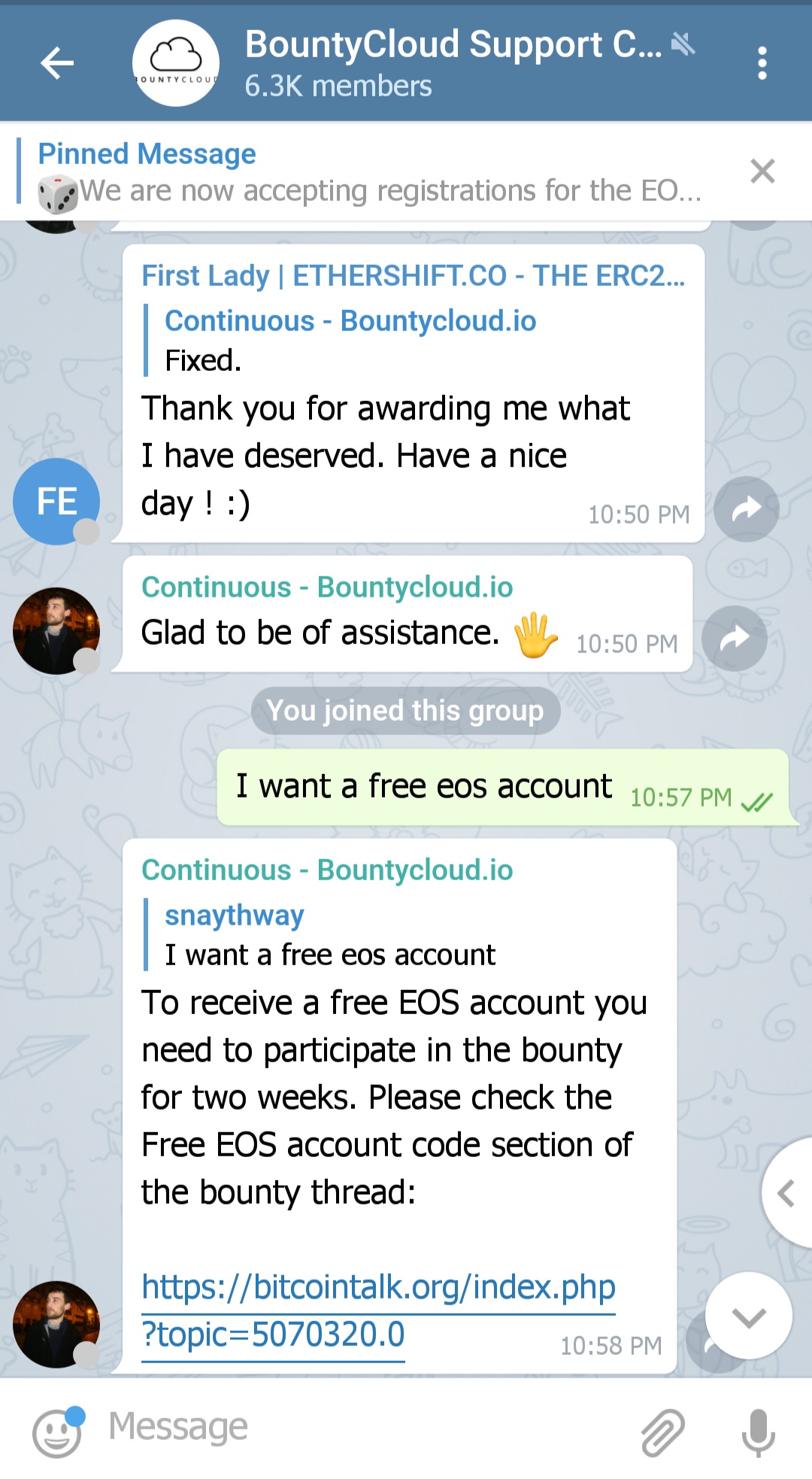Viewport: 812px width, 1479px height.
Task: Open Continuous avatar next to assistance message
Action: [x=56, y=630]
